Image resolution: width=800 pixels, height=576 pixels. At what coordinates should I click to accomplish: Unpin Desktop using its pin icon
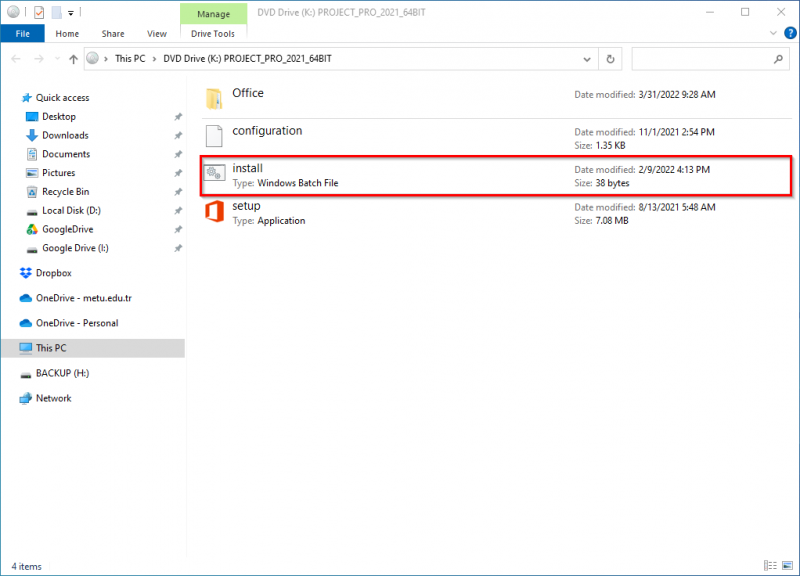point(178,117)
